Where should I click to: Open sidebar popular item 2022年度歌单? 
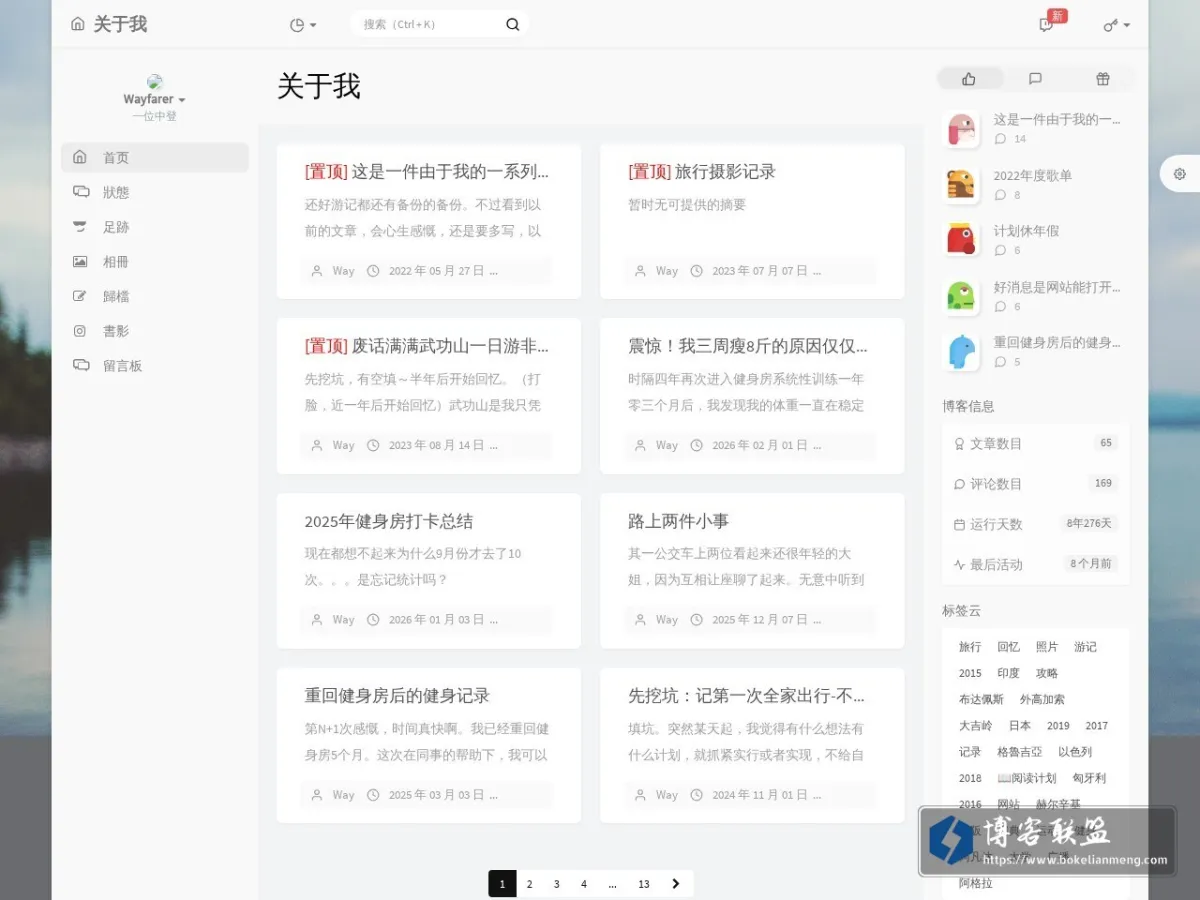1033,176
